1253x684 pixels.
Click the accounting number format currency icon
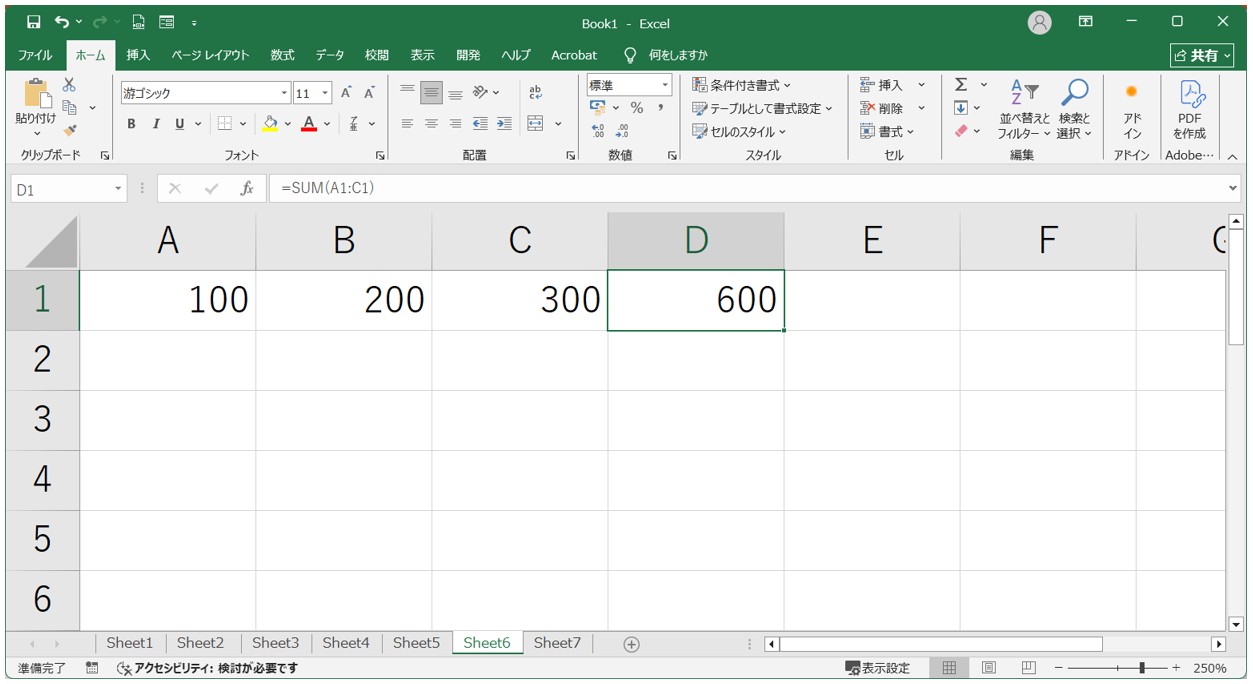coord(598,108)
